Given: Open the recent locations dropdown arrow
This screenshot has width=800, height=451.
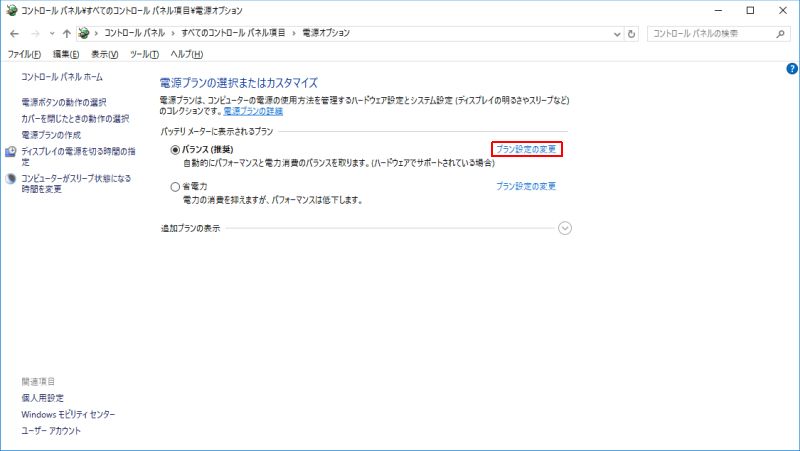Looking at the screenshot, I should (x=50, y=33).
